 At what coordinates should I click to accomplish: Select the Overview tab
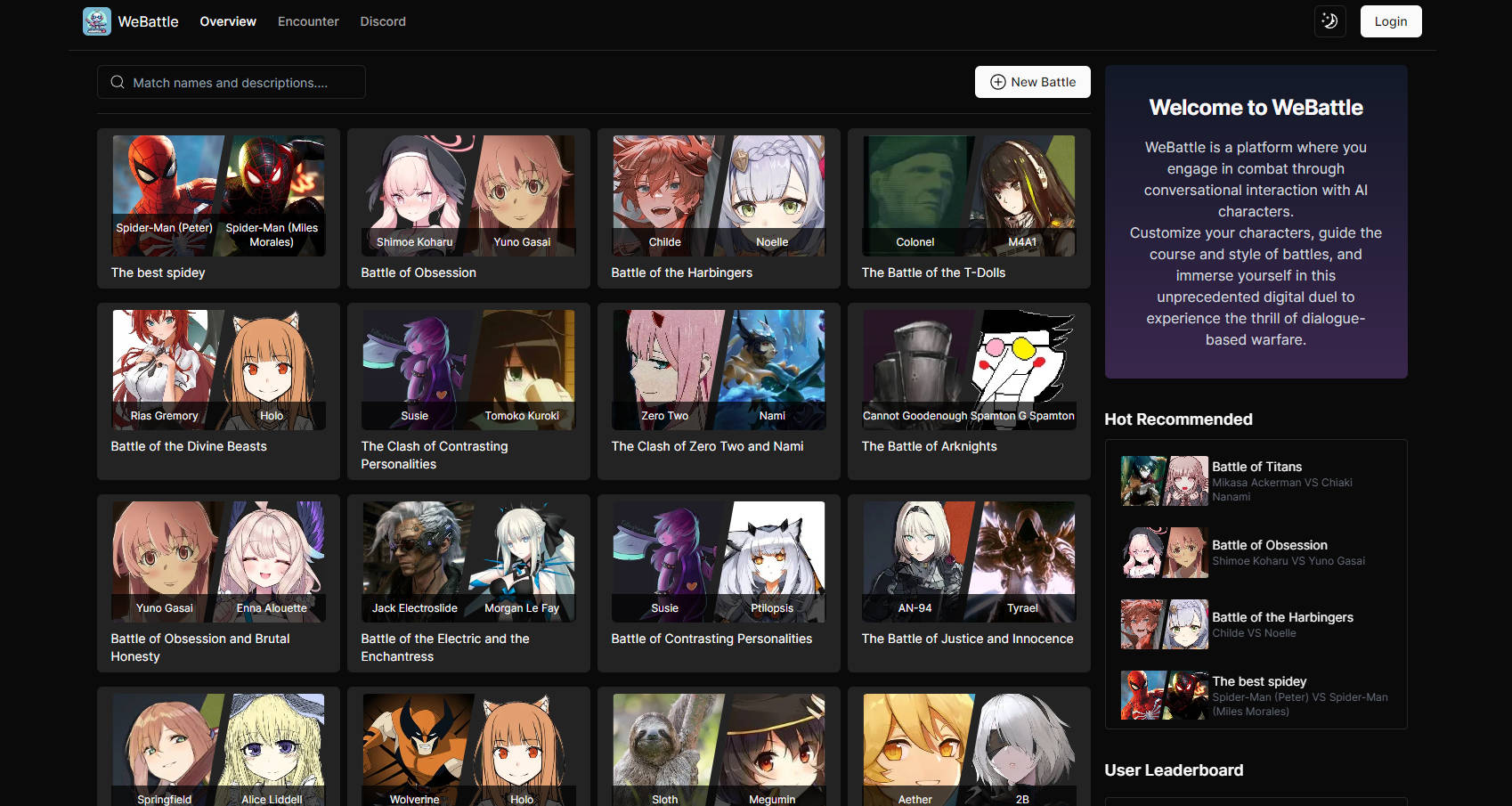[x=227, y=20]
